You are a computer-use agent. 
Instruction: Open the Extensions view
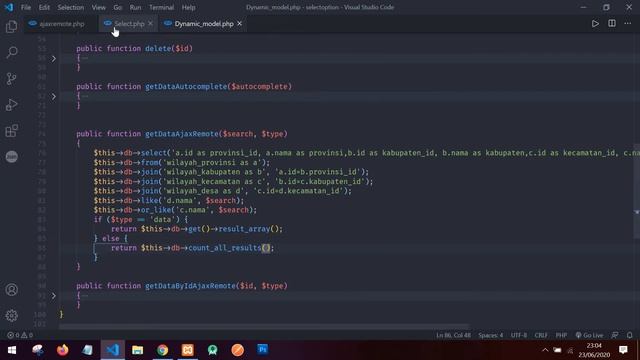point(11,131)
